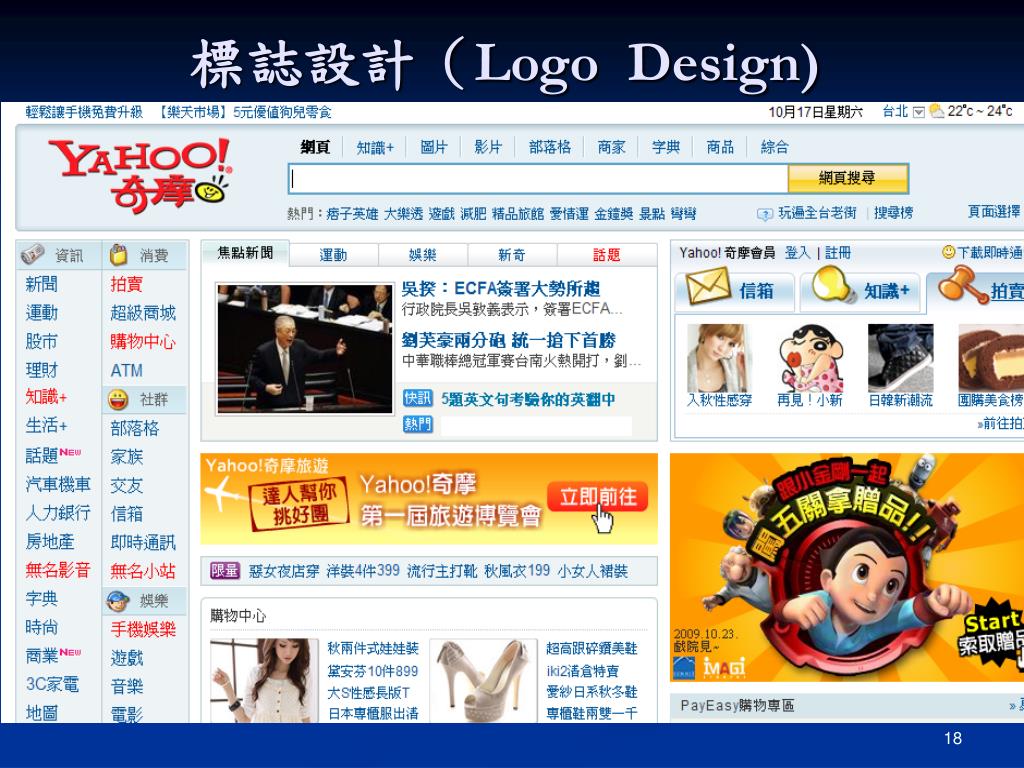Click the 立即前往 banner button
This screenshot has height=768, width=1024.
[598, 498]
